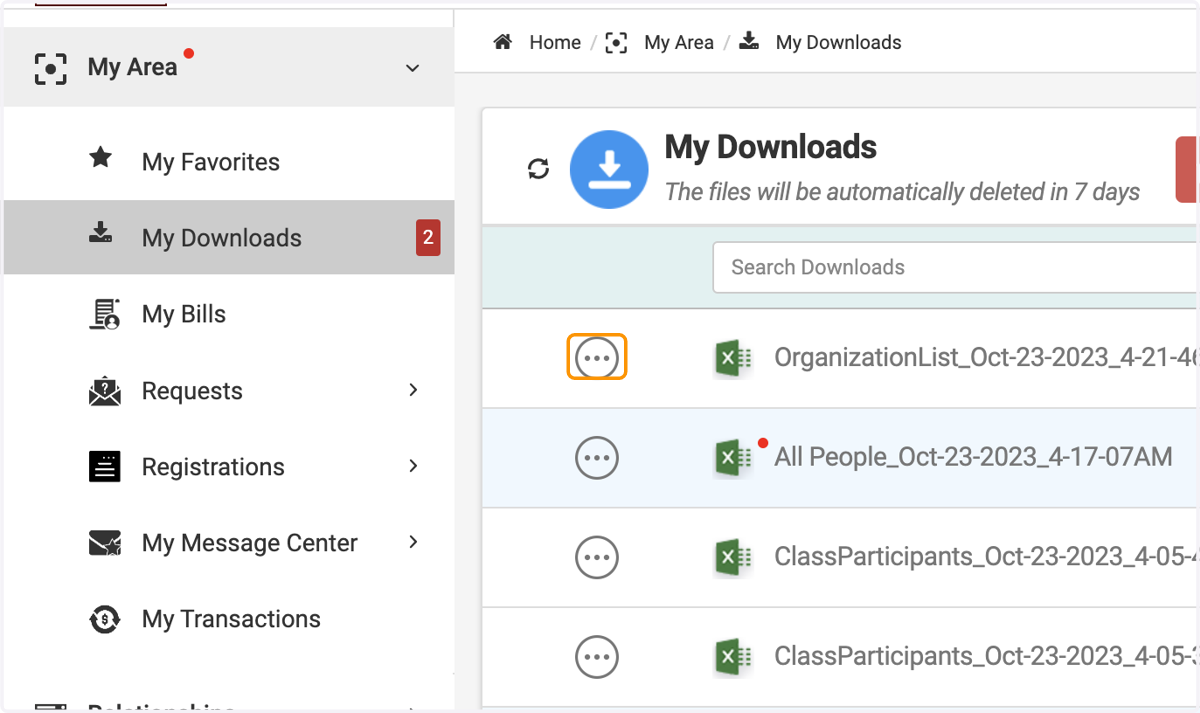
Task: Open file ClassParticipants_Oct-23-2023_4-05-4
Action: tap(986, 557)
